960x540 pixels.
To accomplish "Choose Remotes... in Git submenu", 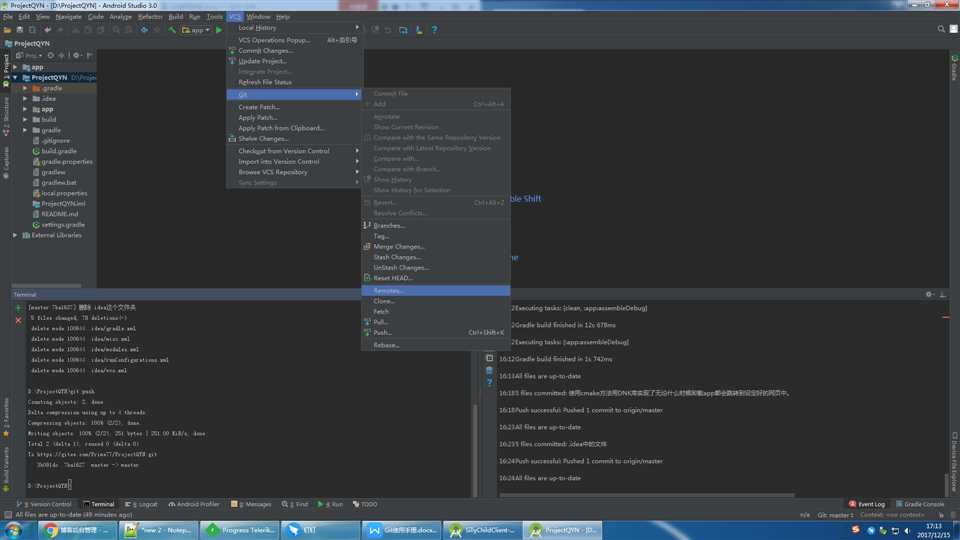I will click(435, 291).
